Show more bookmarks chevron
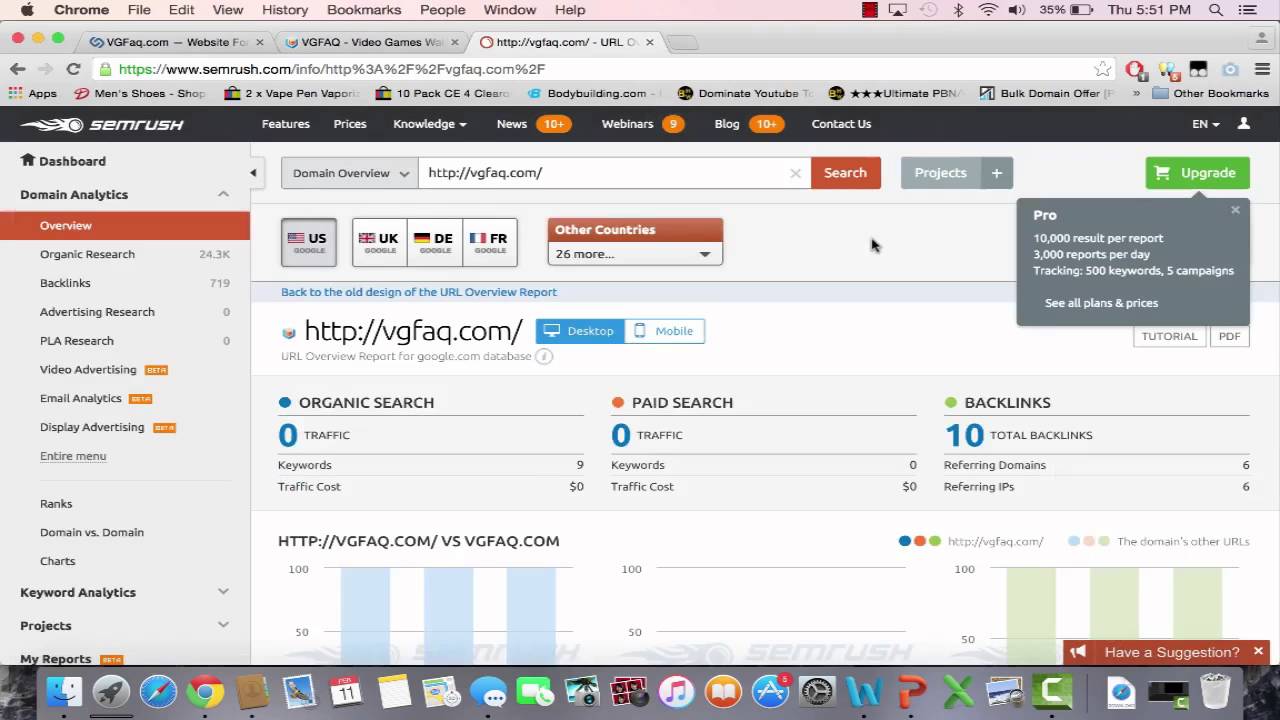 1136,93
